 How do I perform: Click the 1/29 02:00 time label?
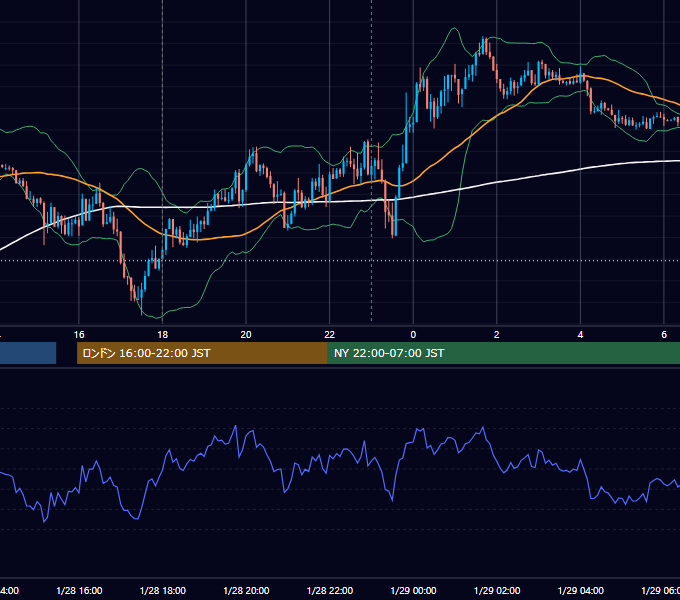click(497, 590)
